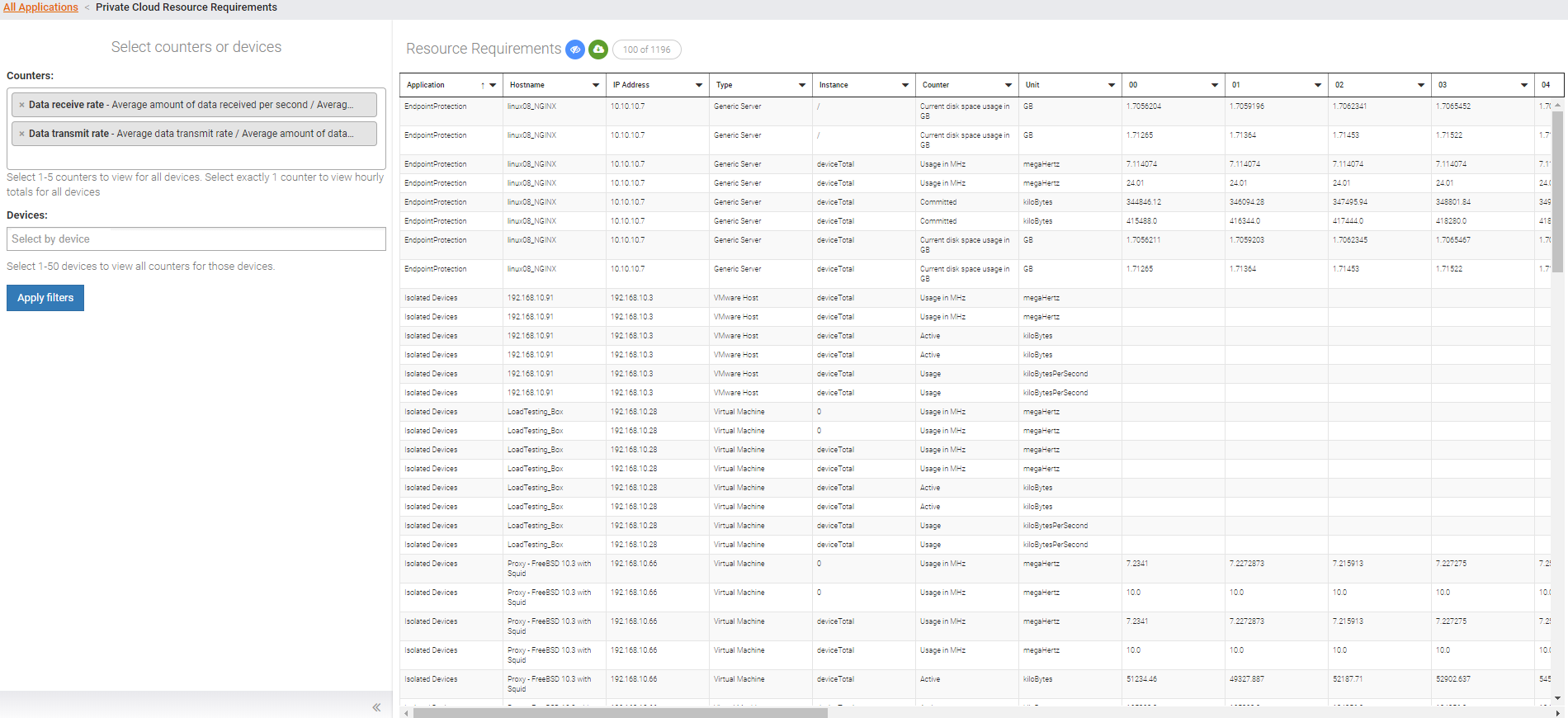Click value 344846.12 in Committed row

pyautogui.click(x=1144, y=202)
